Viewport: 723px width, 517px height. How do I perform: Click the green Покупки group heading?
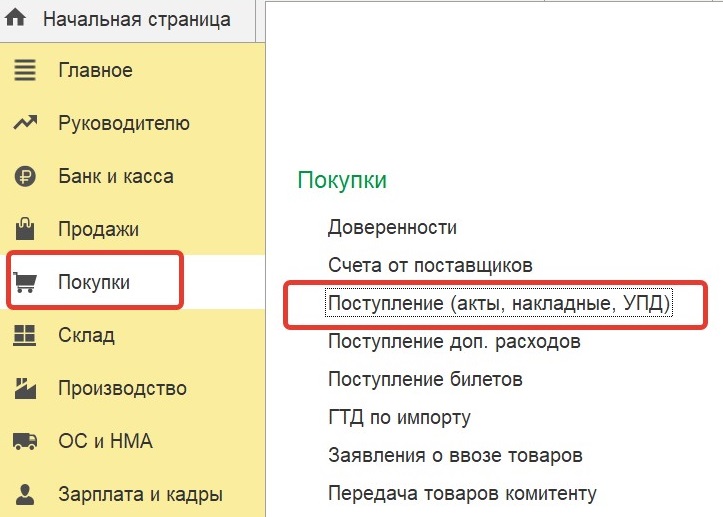(342, 180)
